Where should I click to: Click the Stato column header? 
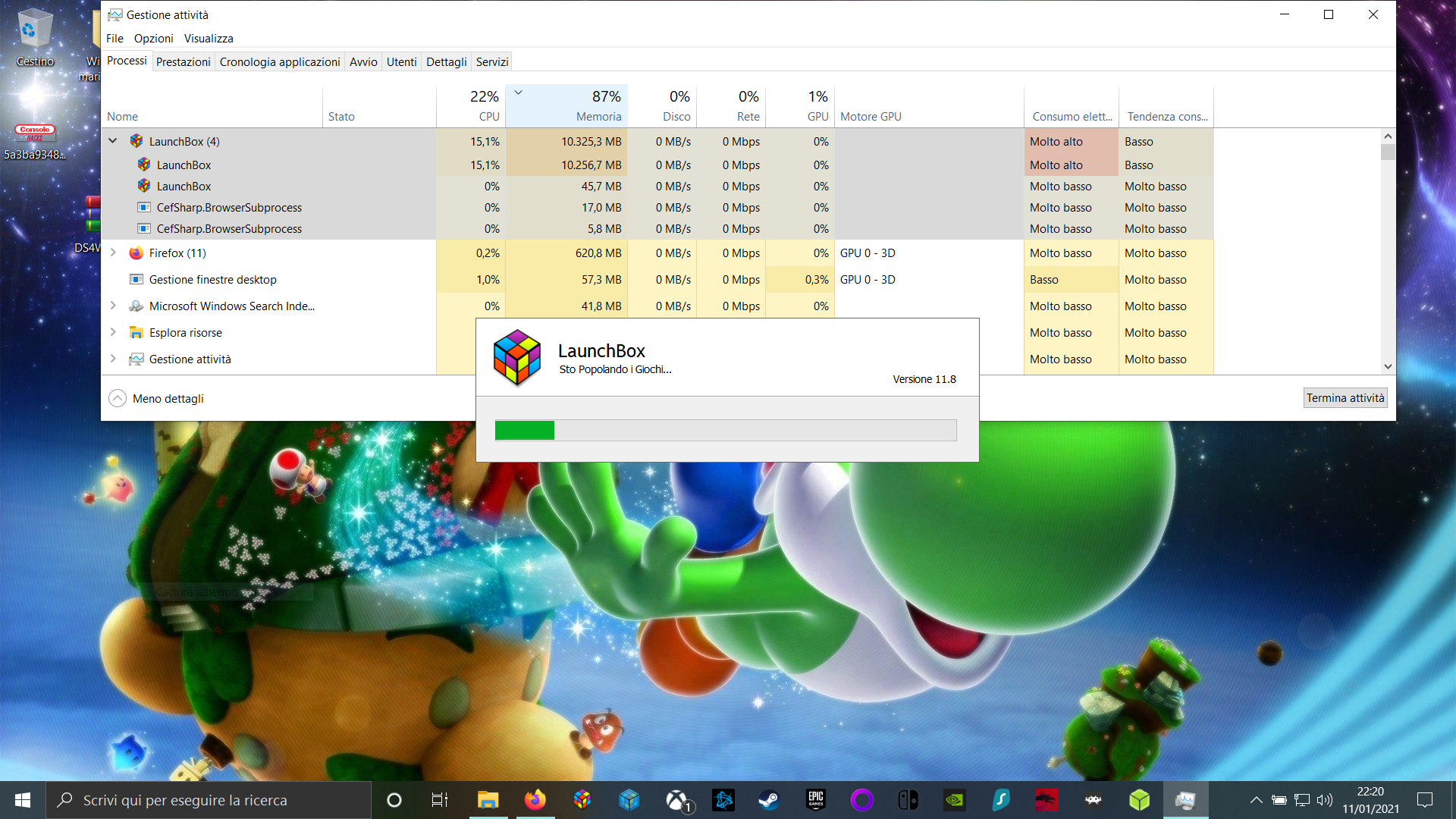click(379, 106)
